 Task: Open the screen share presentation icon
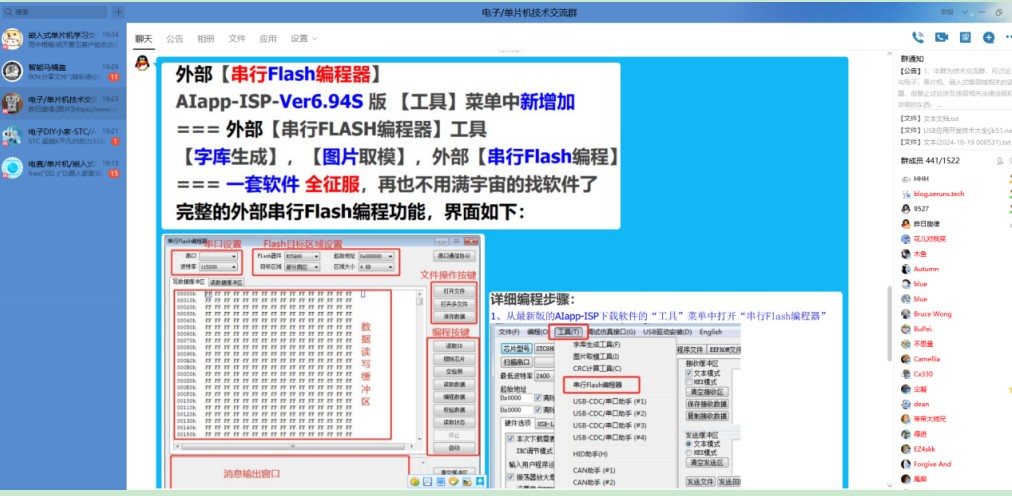[966, 37]
